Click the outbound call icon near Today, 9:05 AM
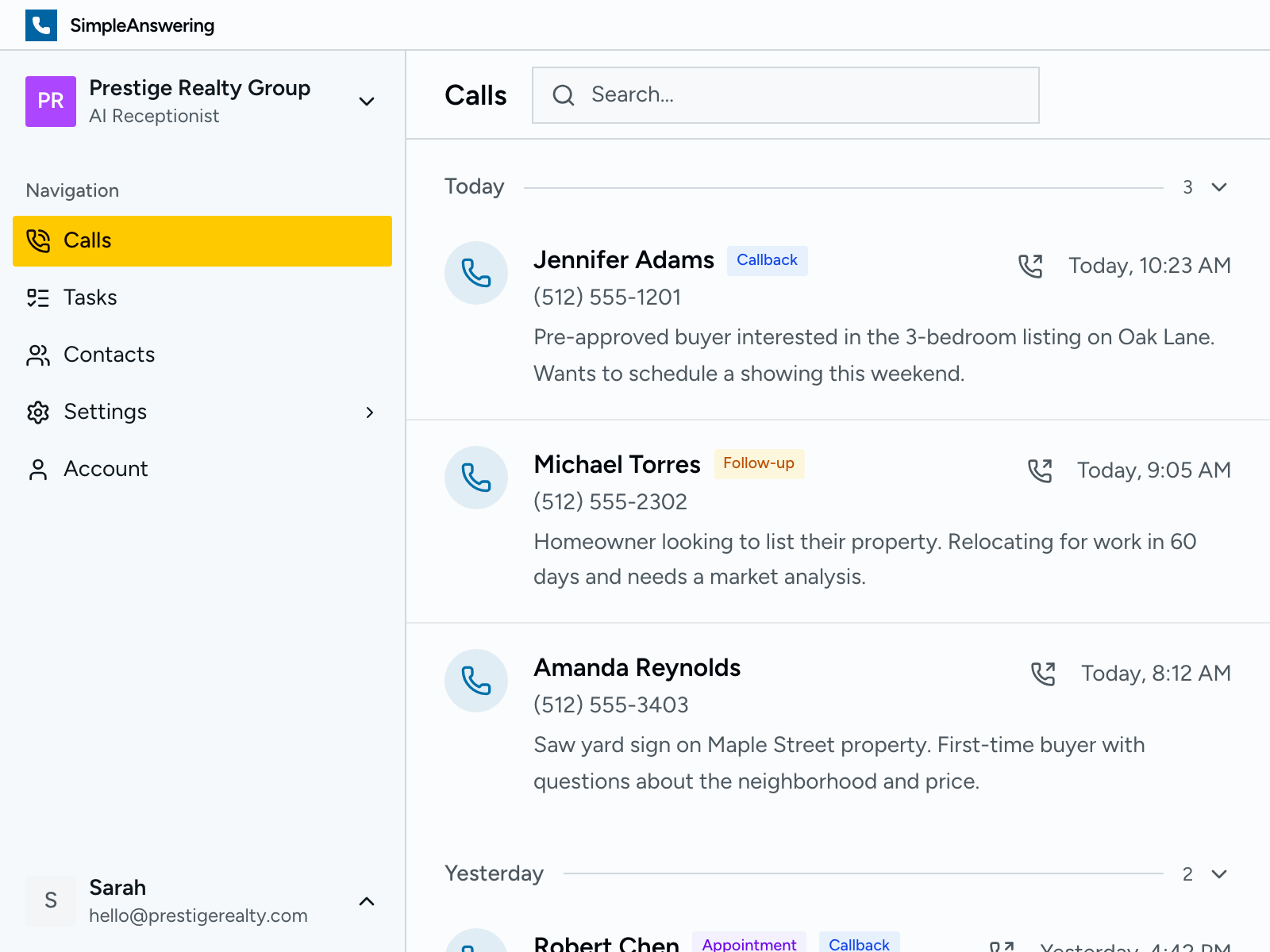Screen dimensions: 1270x952 [1040, 470]
